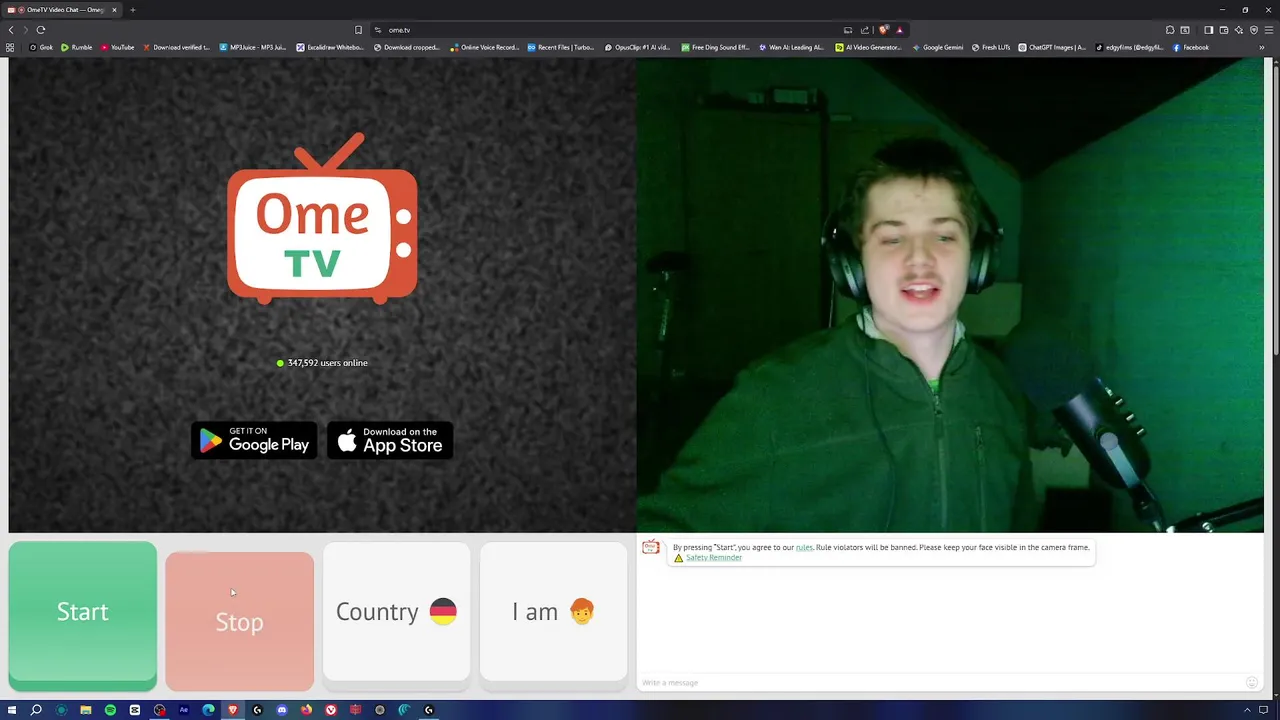Open the Get it on Google Play badge
1280x720 pixels.
pyautogui.click(x=254, y=441)
